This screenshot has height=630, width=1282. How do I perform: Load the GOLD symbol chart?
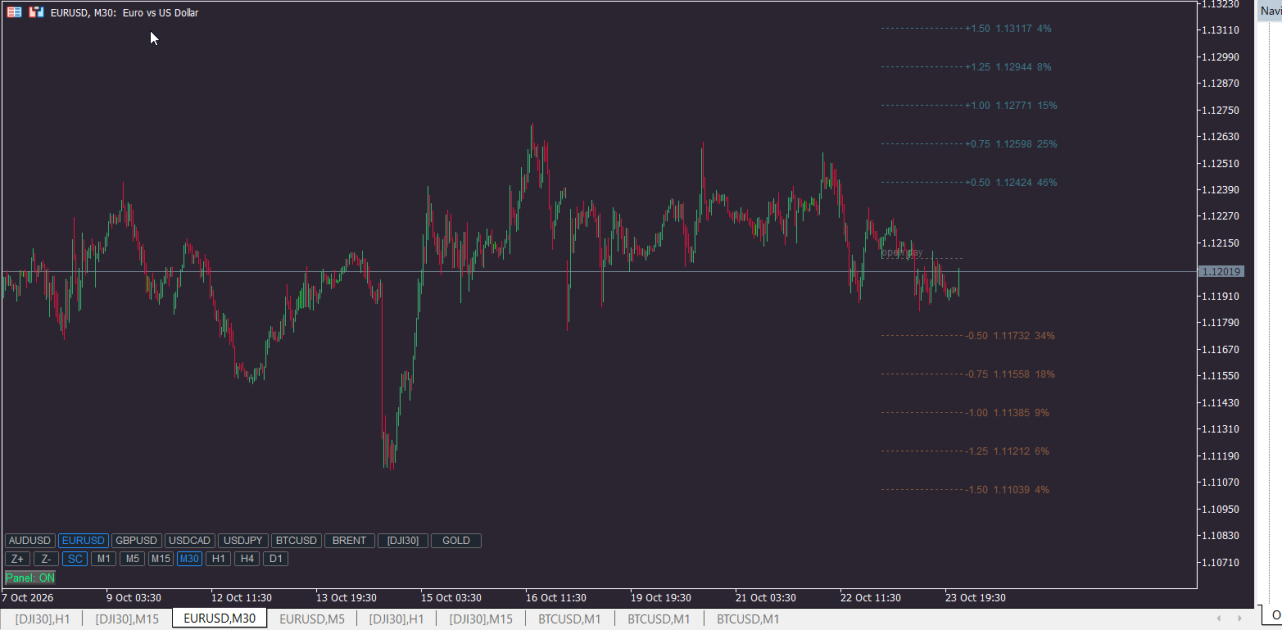point(456,541)
